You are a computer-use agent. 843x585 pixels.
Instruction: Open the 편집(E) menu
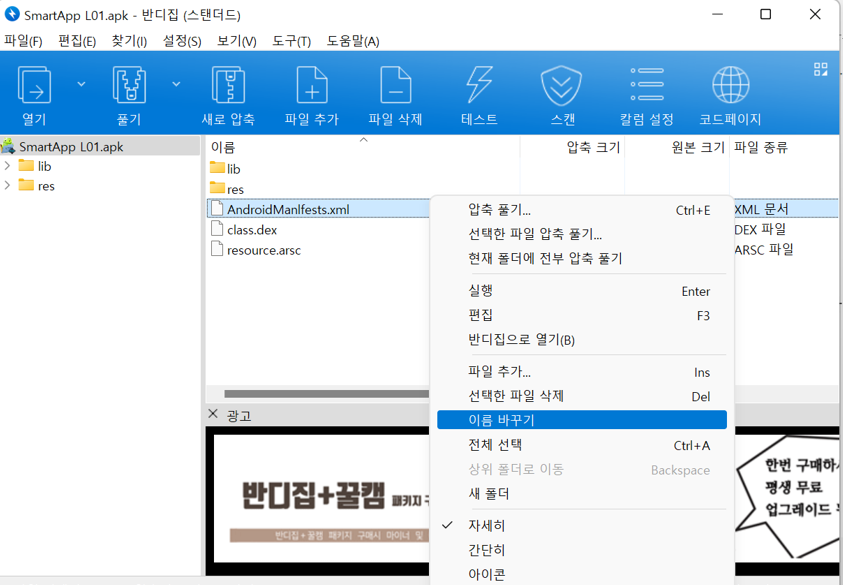[77, 41]
